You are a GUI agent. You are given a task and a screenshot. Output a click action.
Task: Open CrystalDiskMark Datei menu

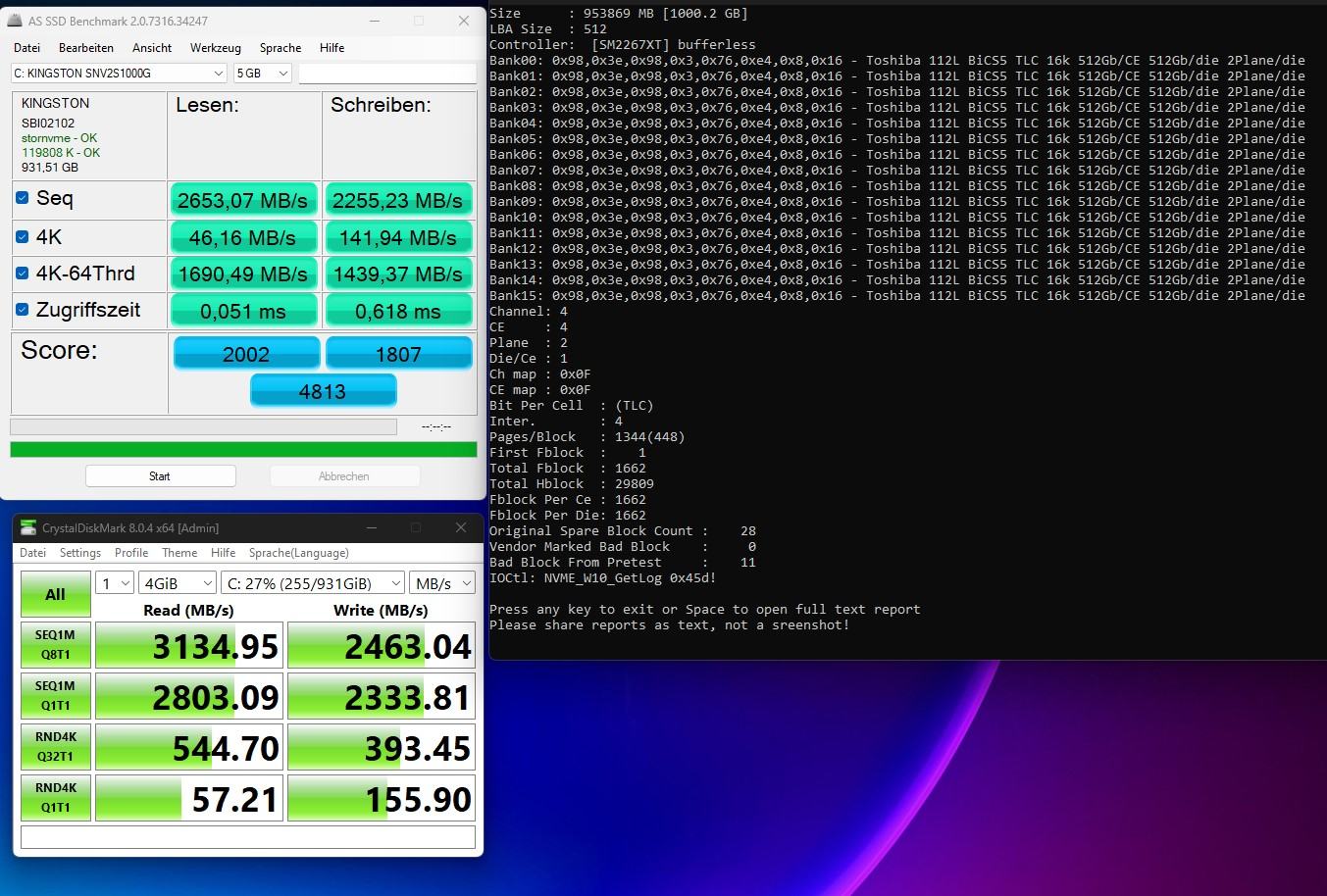point(33,553)
